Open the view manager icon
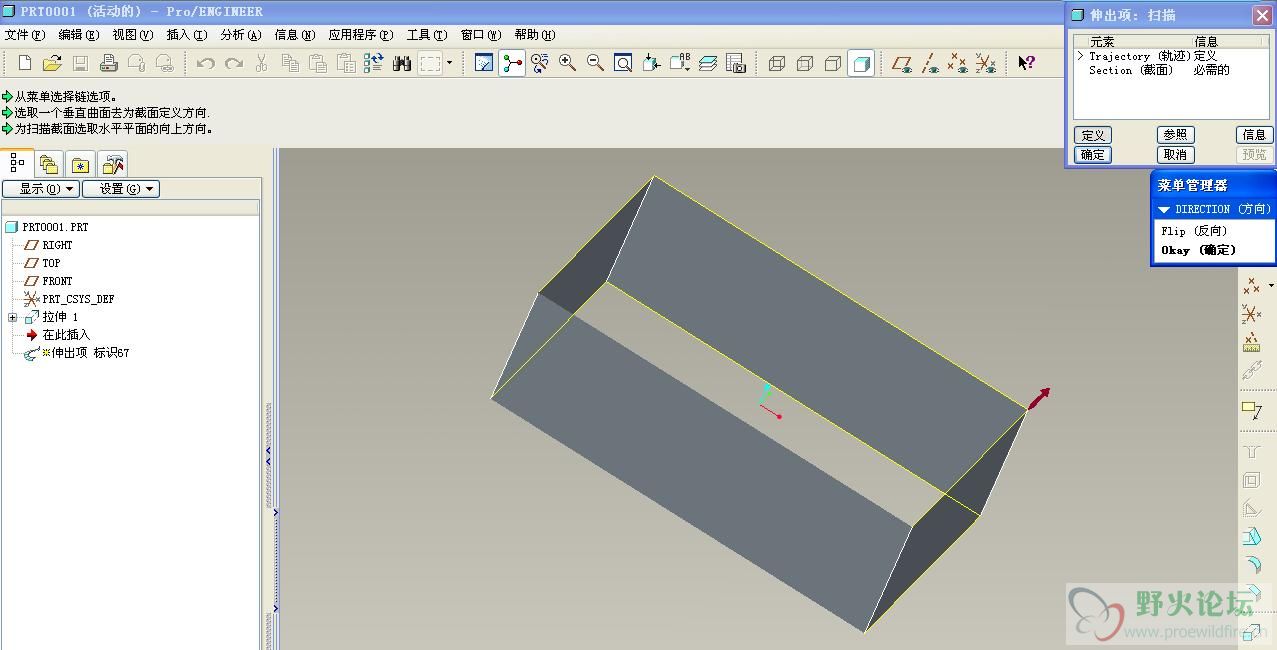 point(736,63)
